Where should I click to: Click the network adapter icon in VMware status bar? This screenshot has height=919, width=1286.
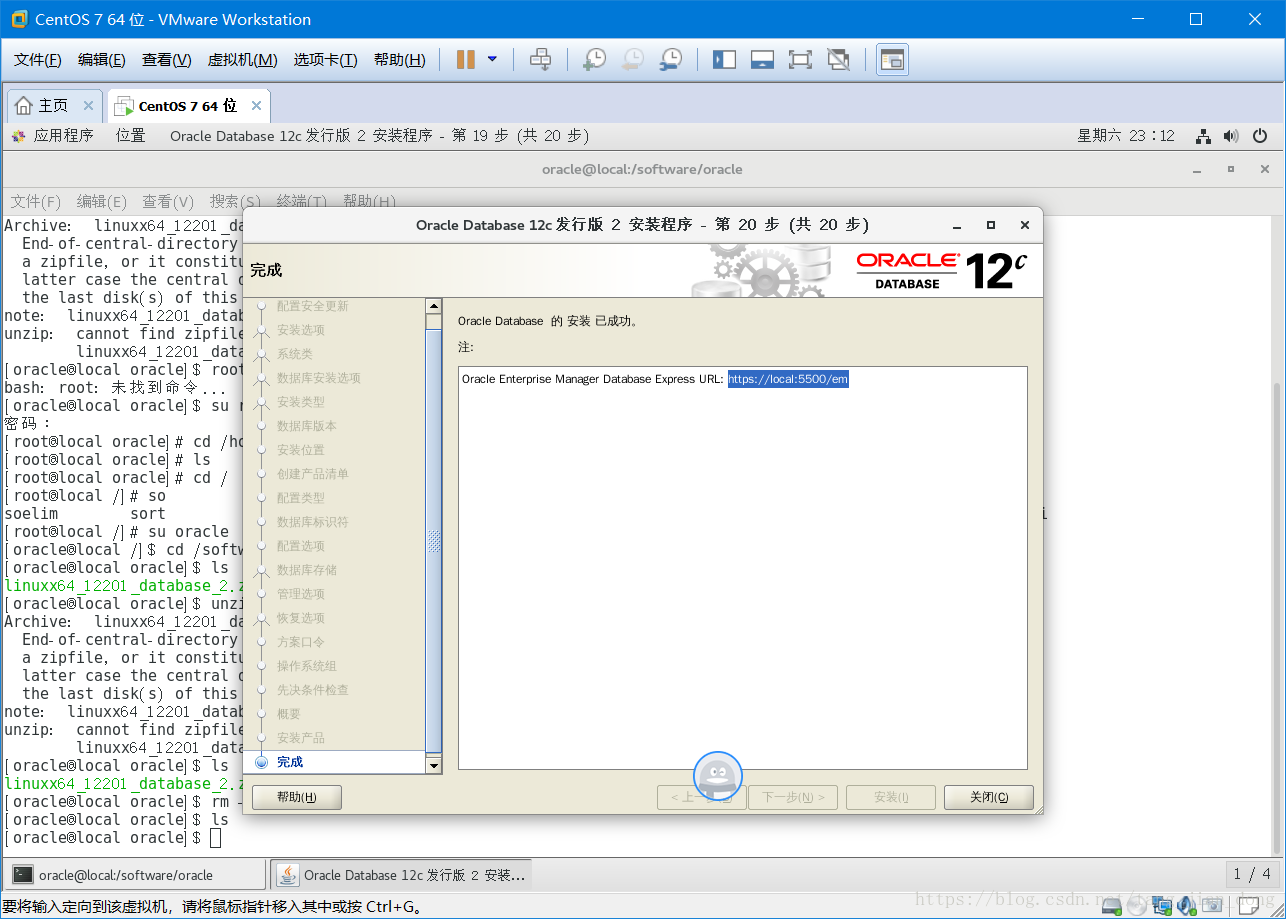(1162, 906)
